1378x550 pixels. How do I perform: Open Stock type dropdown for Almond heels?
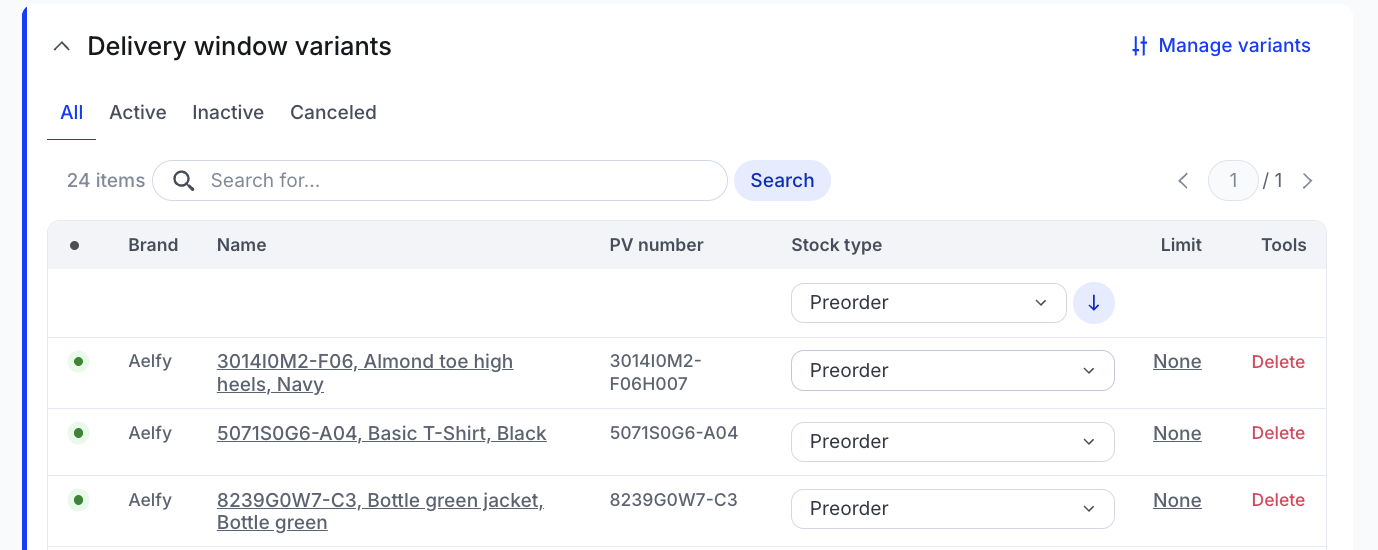tap(952, 370)
